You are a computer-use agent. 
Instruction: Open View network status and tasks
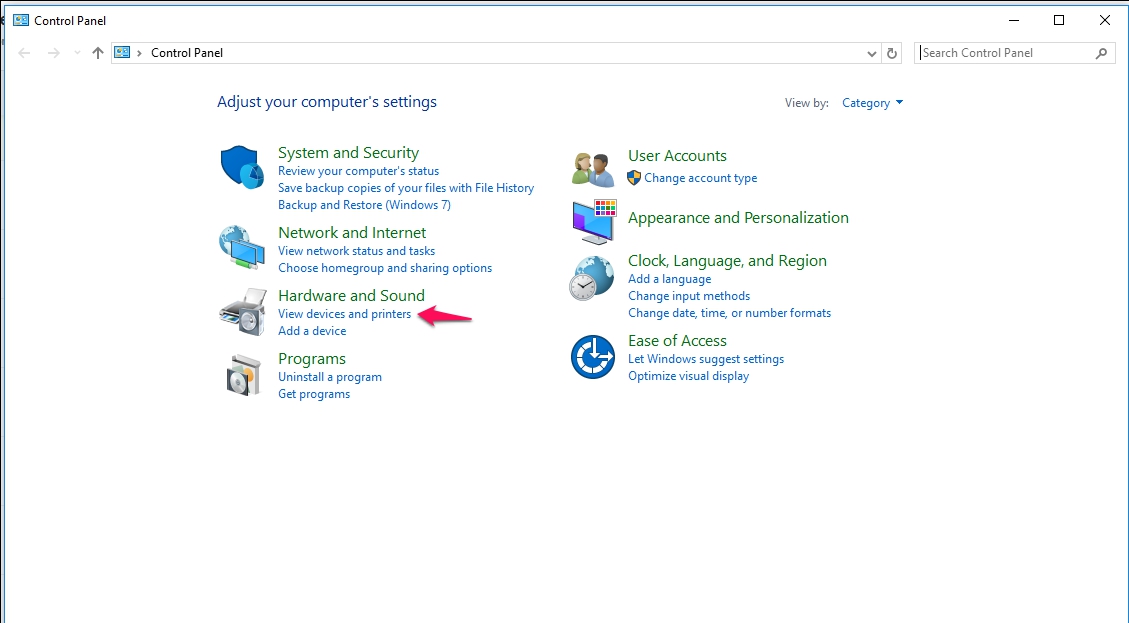click(356, 251)
